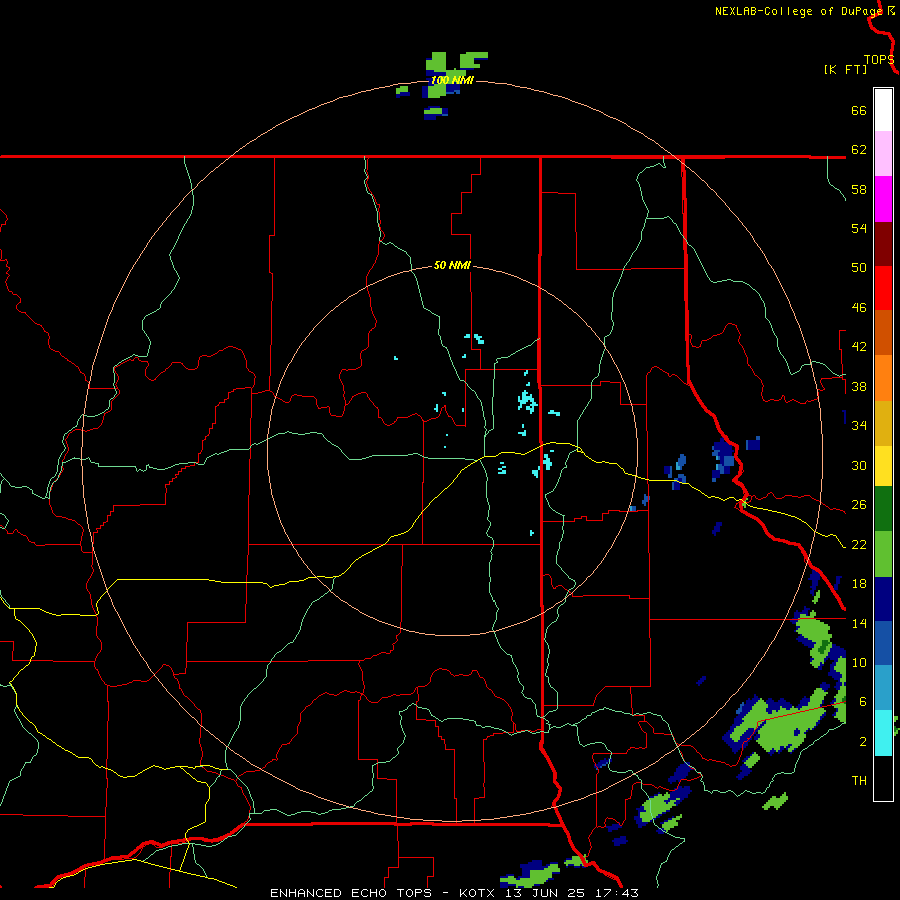Click the cyan legend swatch
Viewport: 900px width, 900px height.
click(x=883, y=733)
